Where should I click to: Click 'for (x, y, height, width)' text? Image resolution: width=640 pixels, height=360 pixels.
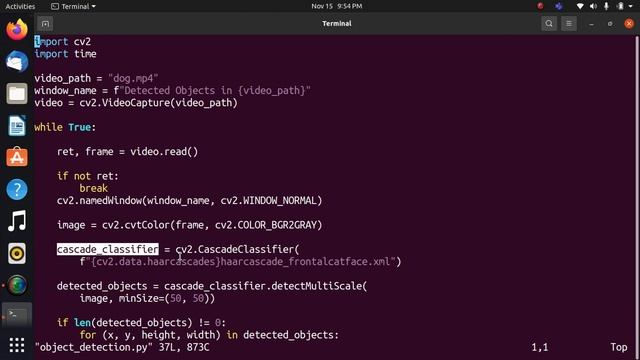coord(150,335)
